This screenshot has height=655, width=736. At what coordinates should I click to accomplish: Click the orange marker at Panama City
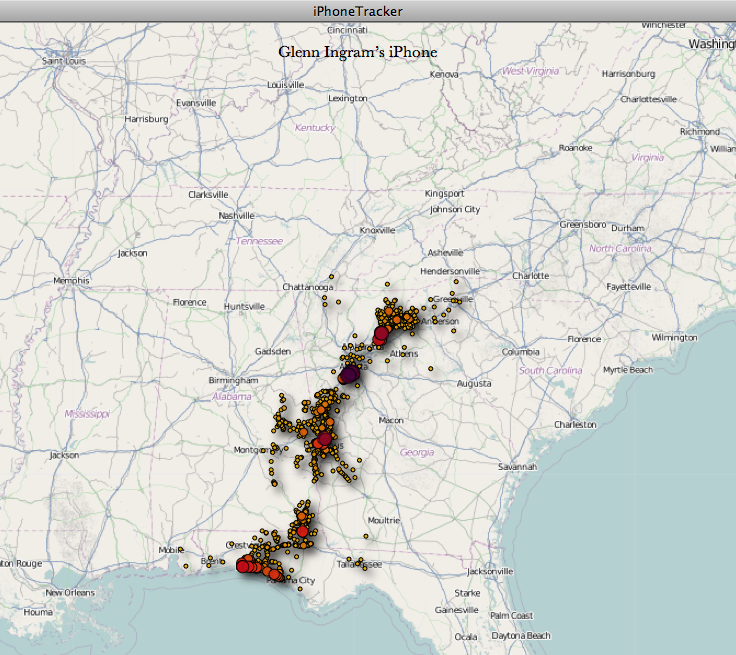pos(275,575)
